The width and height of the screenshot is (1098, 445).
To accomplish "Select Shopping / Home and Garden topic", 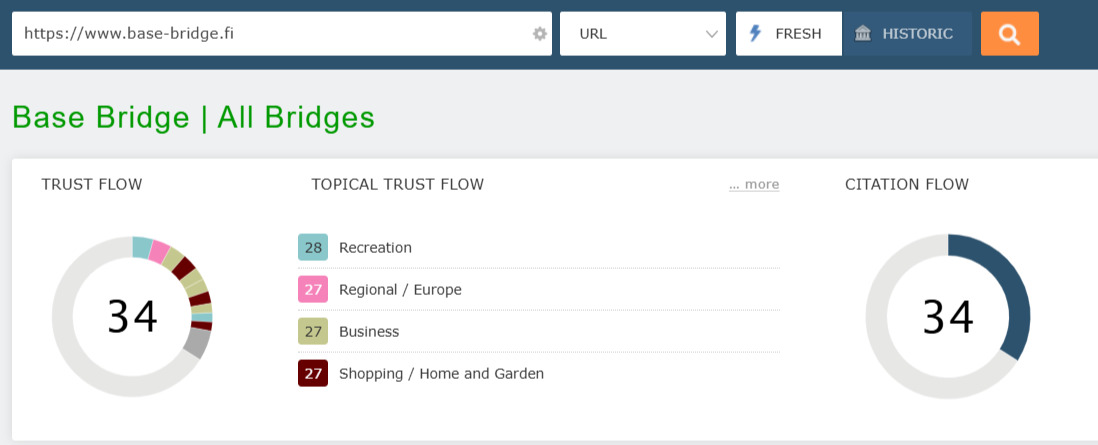I will 441,373.
